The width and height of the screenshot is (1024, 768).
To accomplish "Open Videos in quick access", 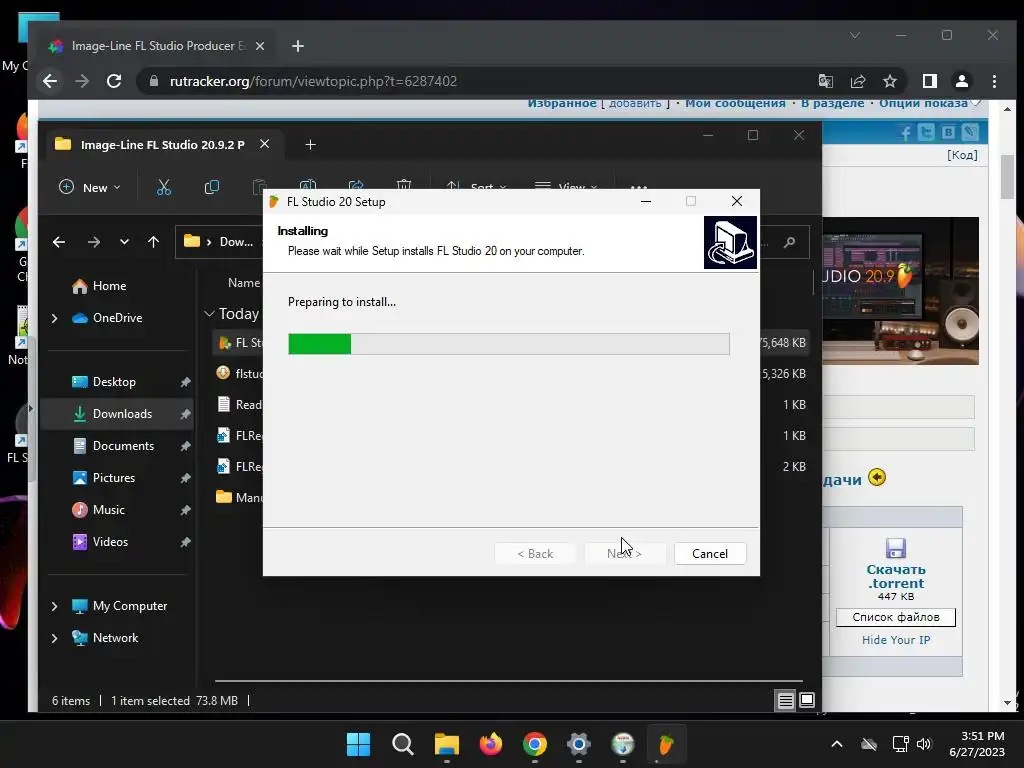I will (x=101, y=542).
